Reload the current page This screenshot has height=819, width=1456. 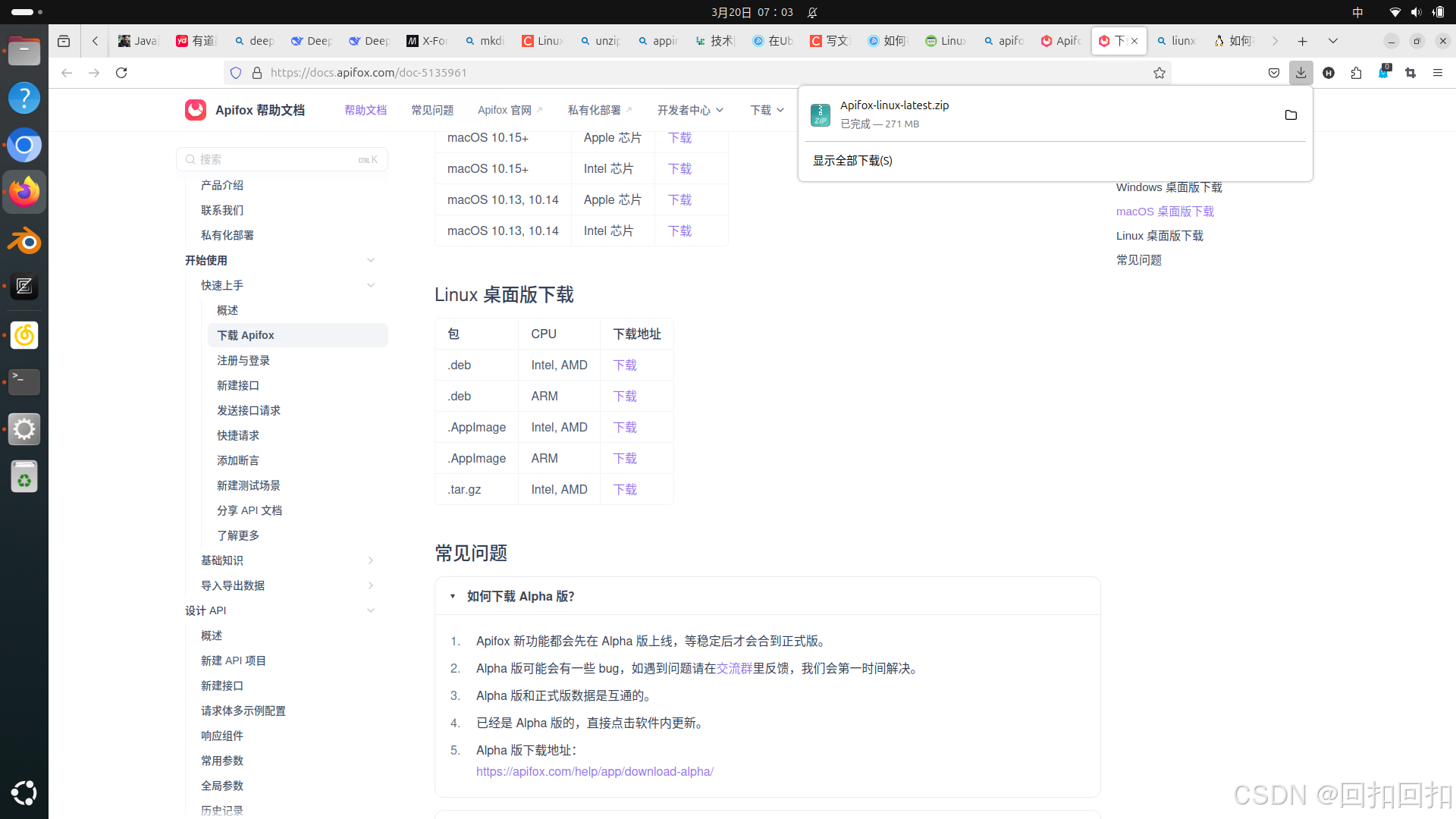click(x=121, y=73)
